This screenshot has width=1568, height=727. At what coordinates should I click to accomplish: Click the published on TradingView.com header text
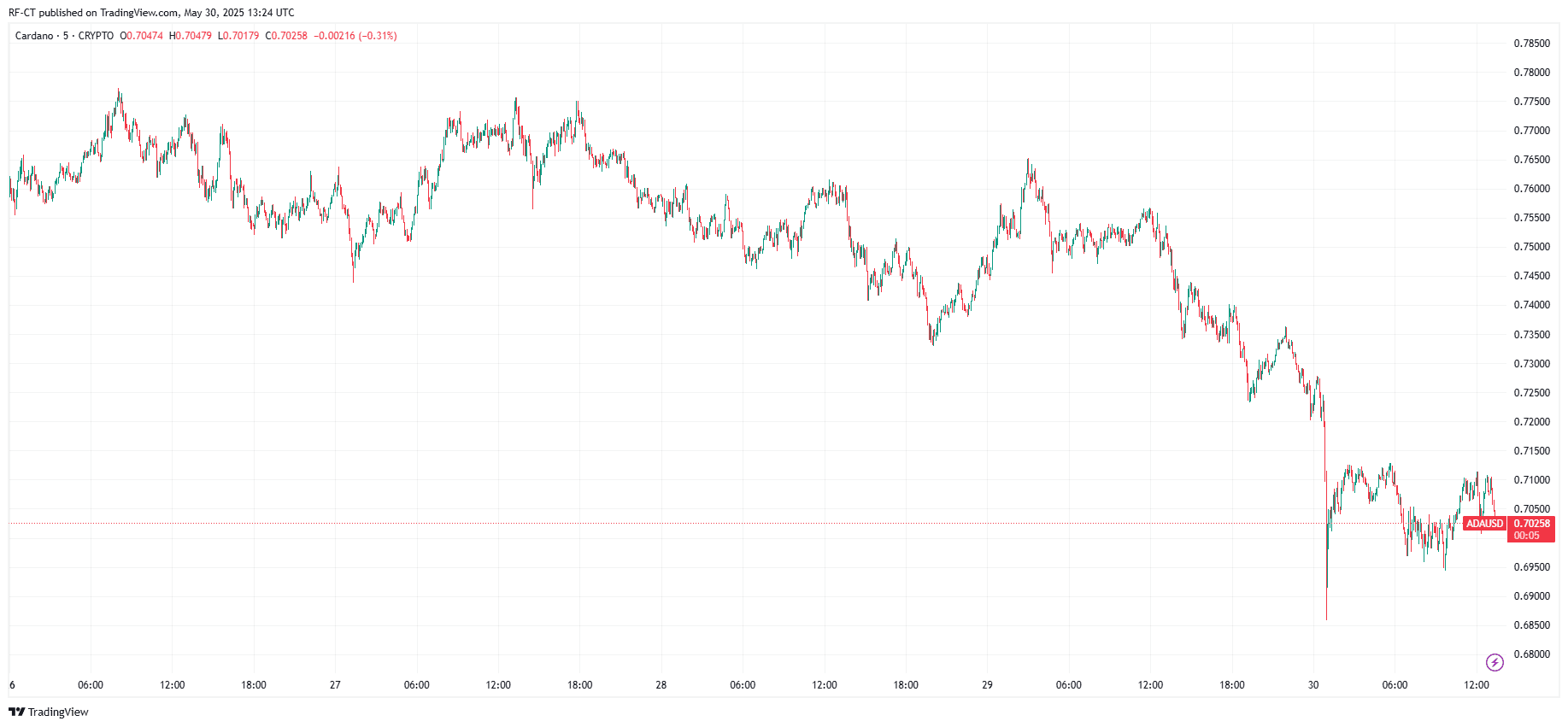pos(151,13)
